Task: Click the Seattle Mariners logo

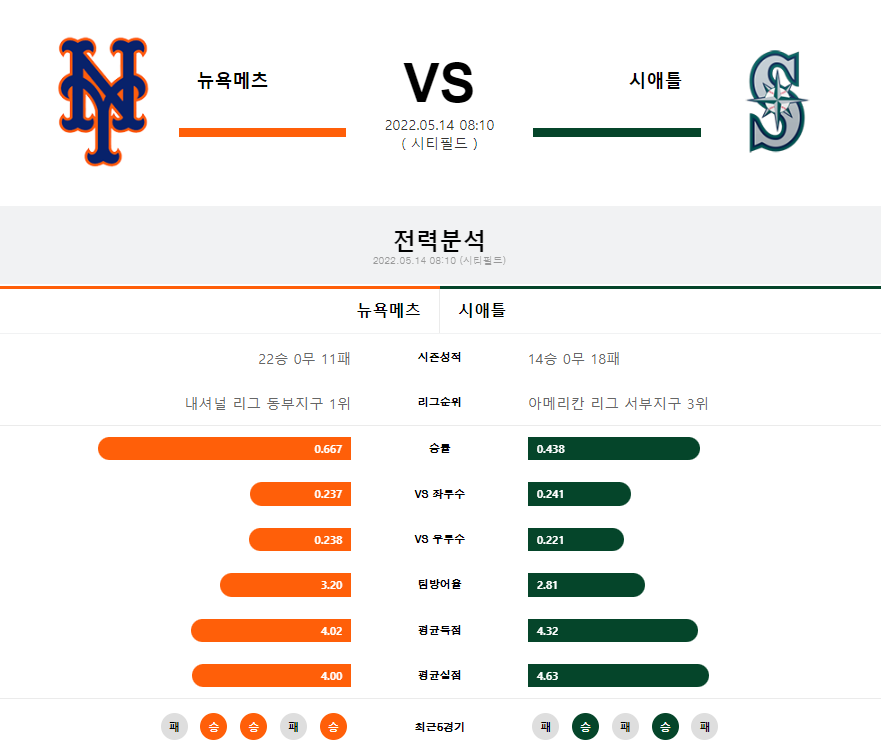Action: [777, 101]
